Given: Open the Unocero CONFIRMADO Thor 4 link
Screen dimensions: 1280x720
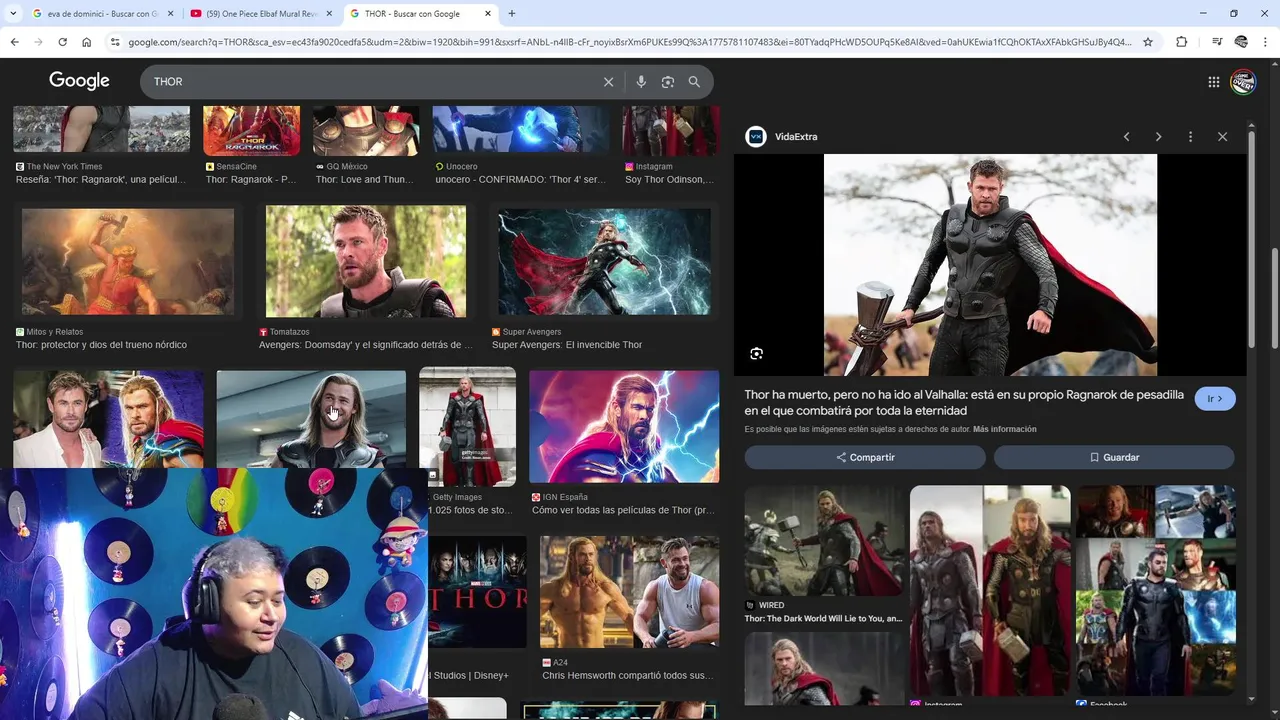Looking at the screenshot, I should [x=520, y=180].
